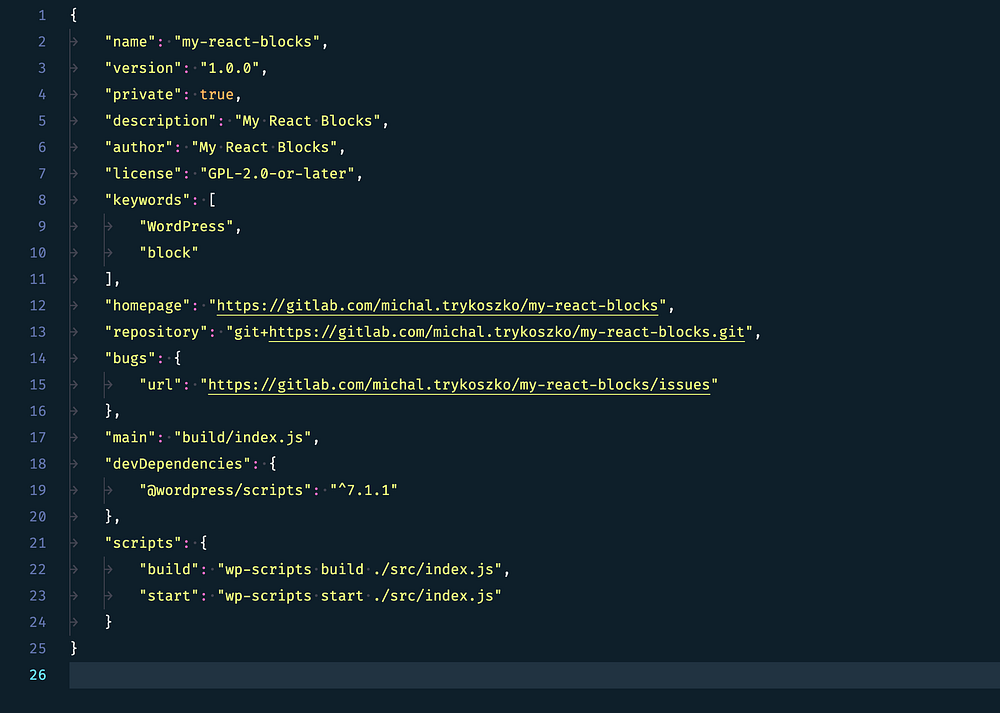Click the "^7.1.1" version string

[x=364, y=490]
